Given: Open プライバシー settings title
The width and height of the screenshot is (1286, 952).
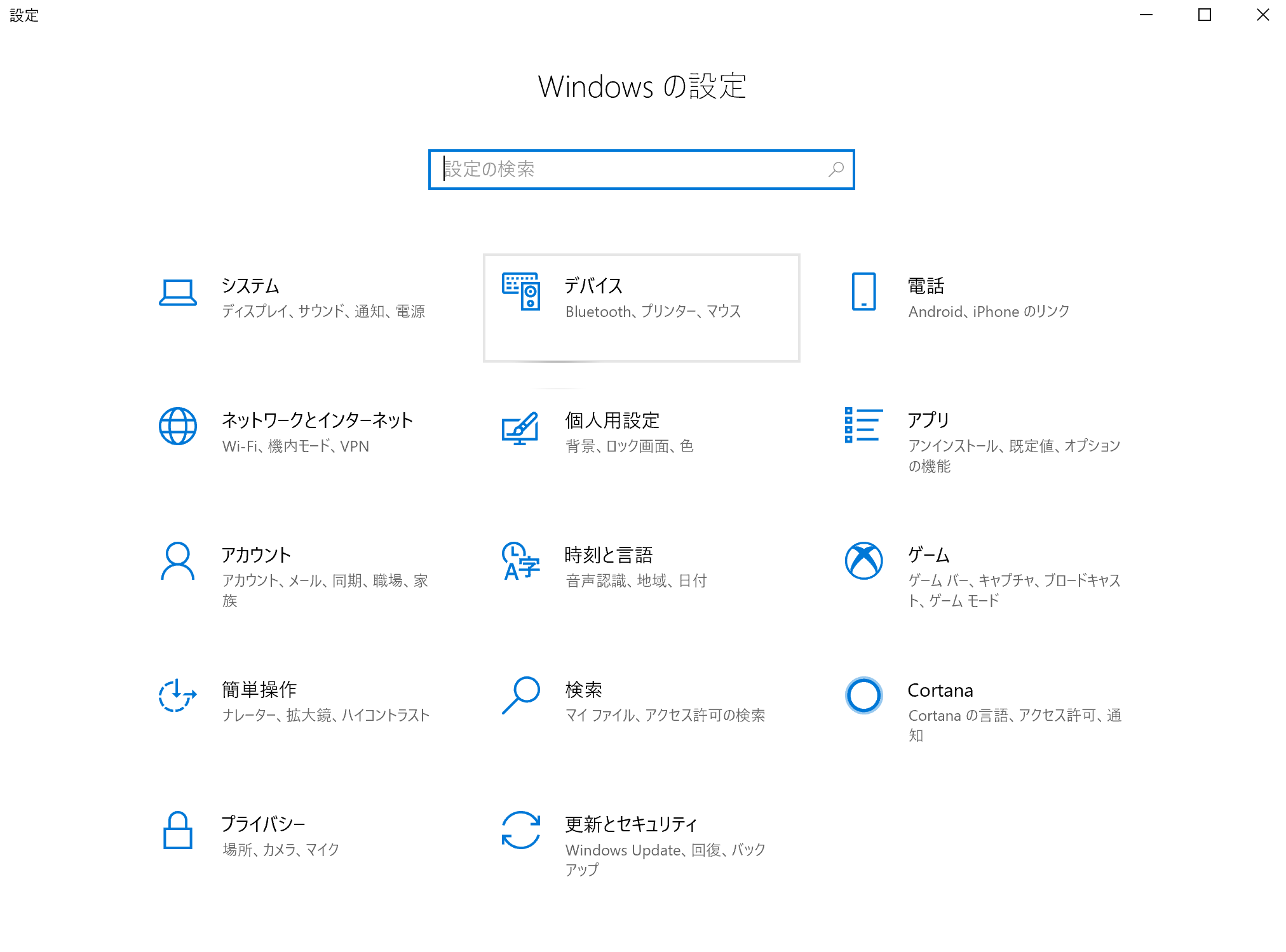Looking at the screenshot, I should tap(263, 824).
